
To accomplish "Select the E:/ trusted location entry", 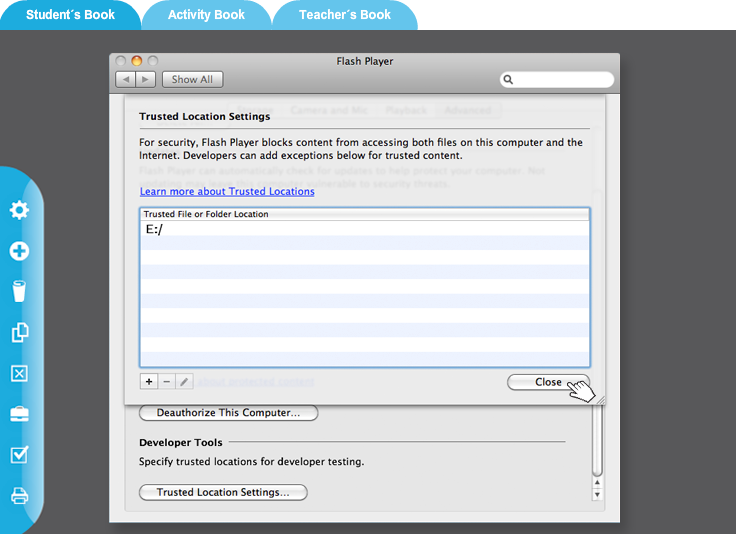I will (154, 229).
